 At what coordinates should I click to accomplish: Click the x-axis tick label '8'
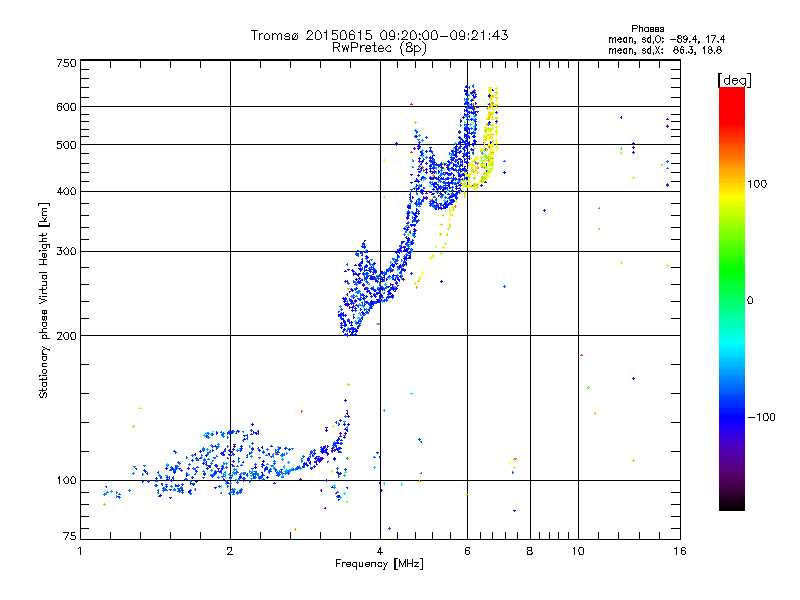point(530,551)
